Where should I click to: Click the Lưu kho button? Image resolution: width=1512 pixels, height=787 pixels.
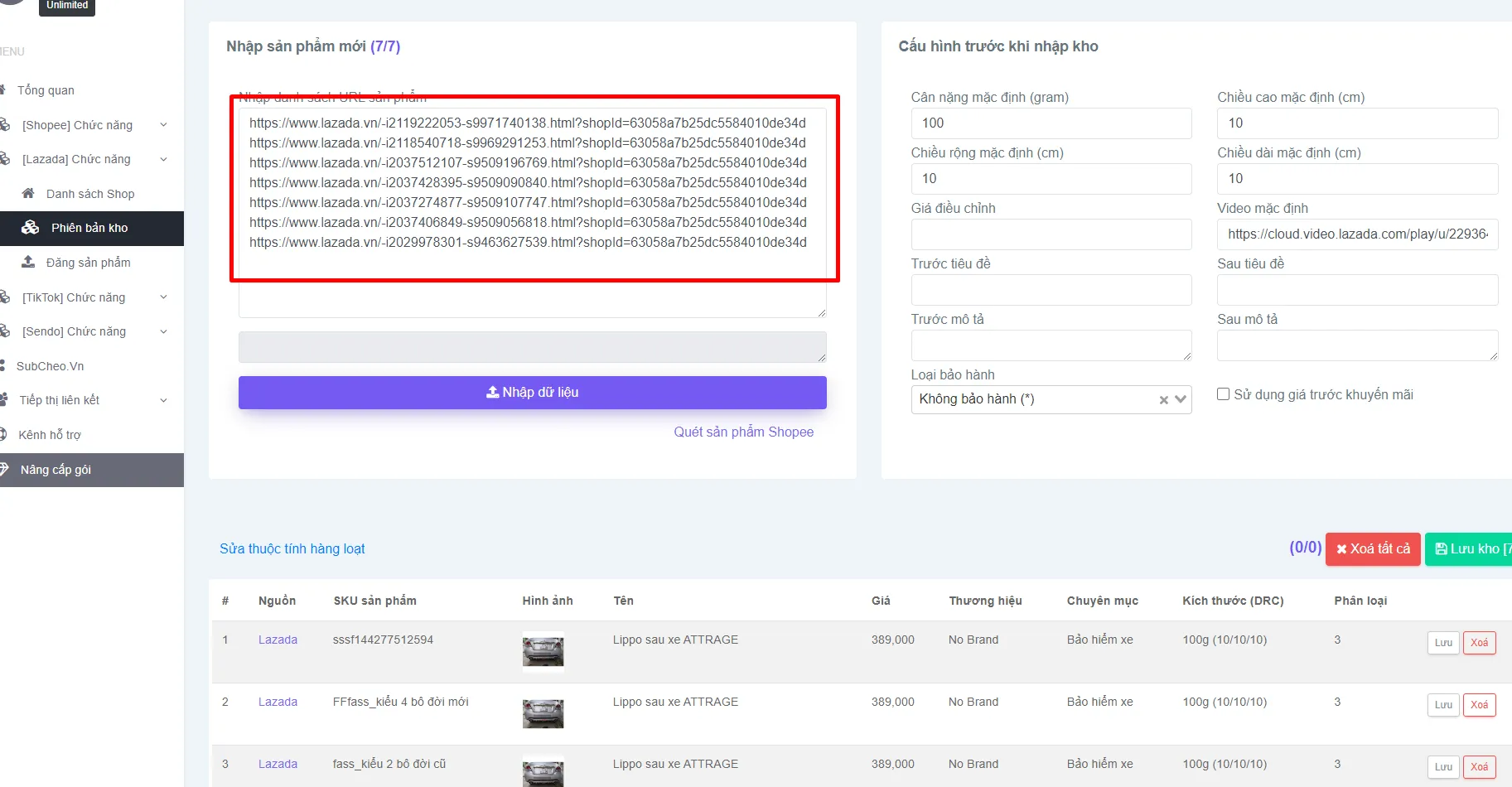(1470, 549)
